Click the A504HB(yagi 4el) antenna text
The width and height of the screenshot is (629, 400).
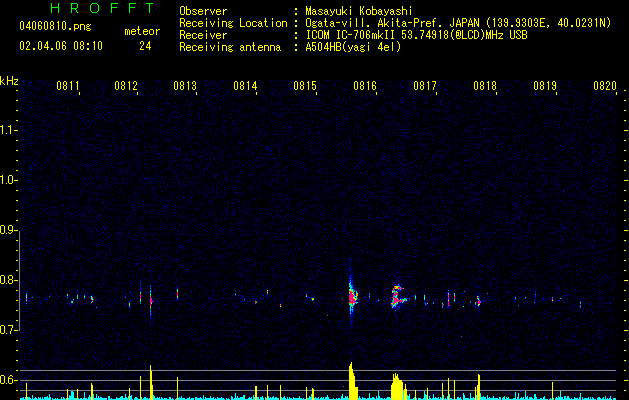pos(353,47)
